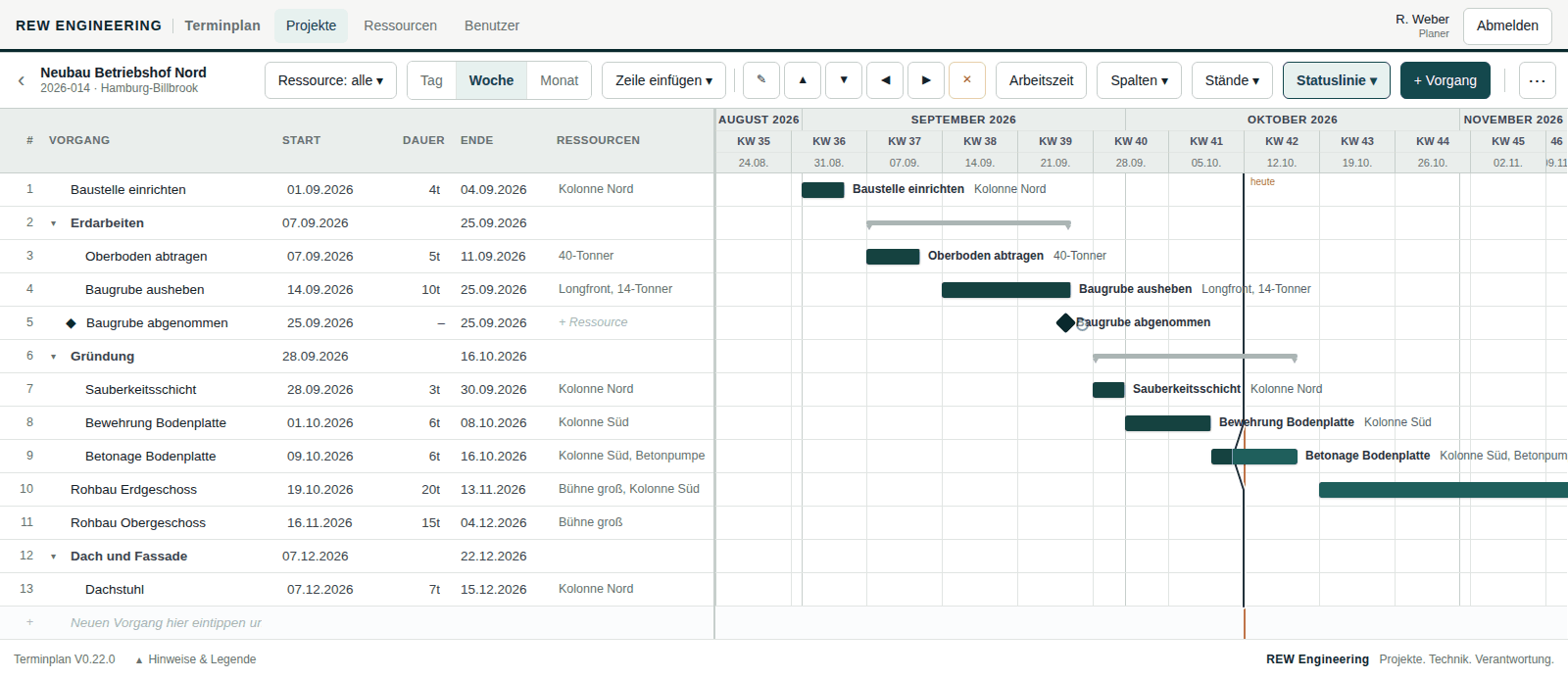This screenshot has height=680, width=1568.
Task: Open the Arbeitszeit settings
Action: (x=1041, y=80)
